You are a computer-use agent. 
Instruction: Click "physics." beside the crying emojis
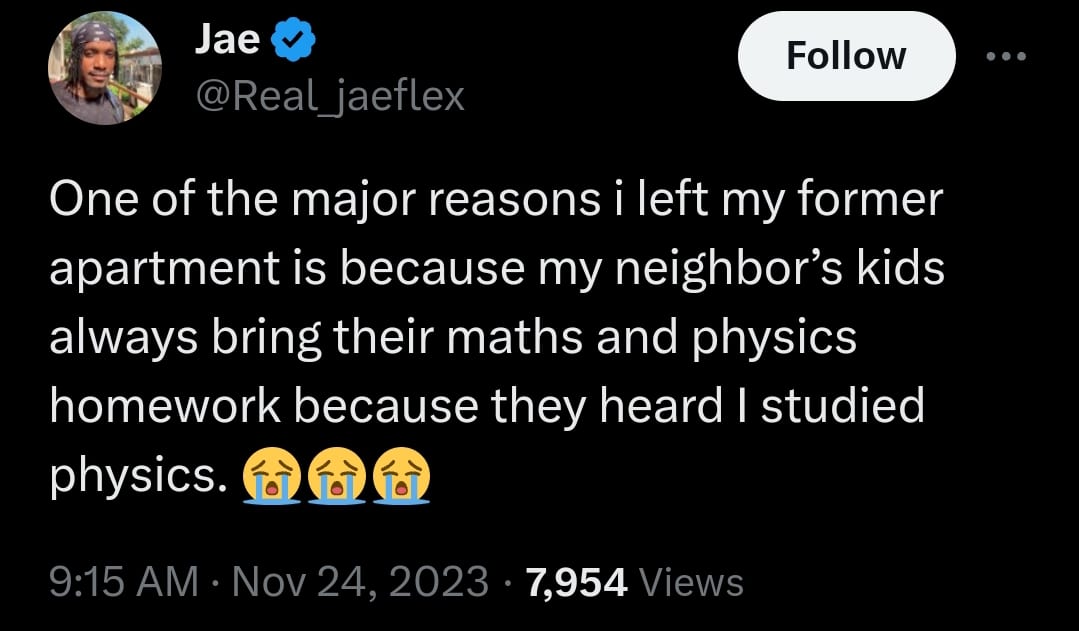coord(135,474)
